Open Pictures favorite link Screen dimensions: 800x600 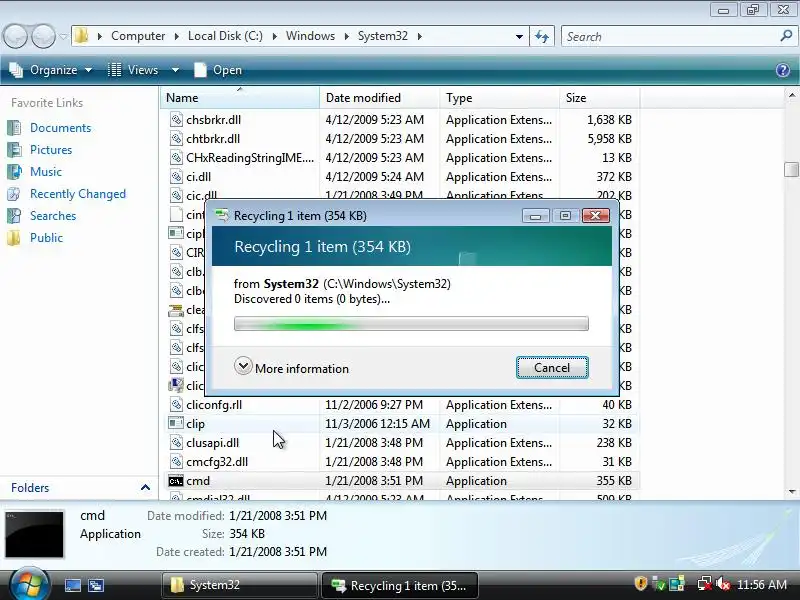(51, 149)
